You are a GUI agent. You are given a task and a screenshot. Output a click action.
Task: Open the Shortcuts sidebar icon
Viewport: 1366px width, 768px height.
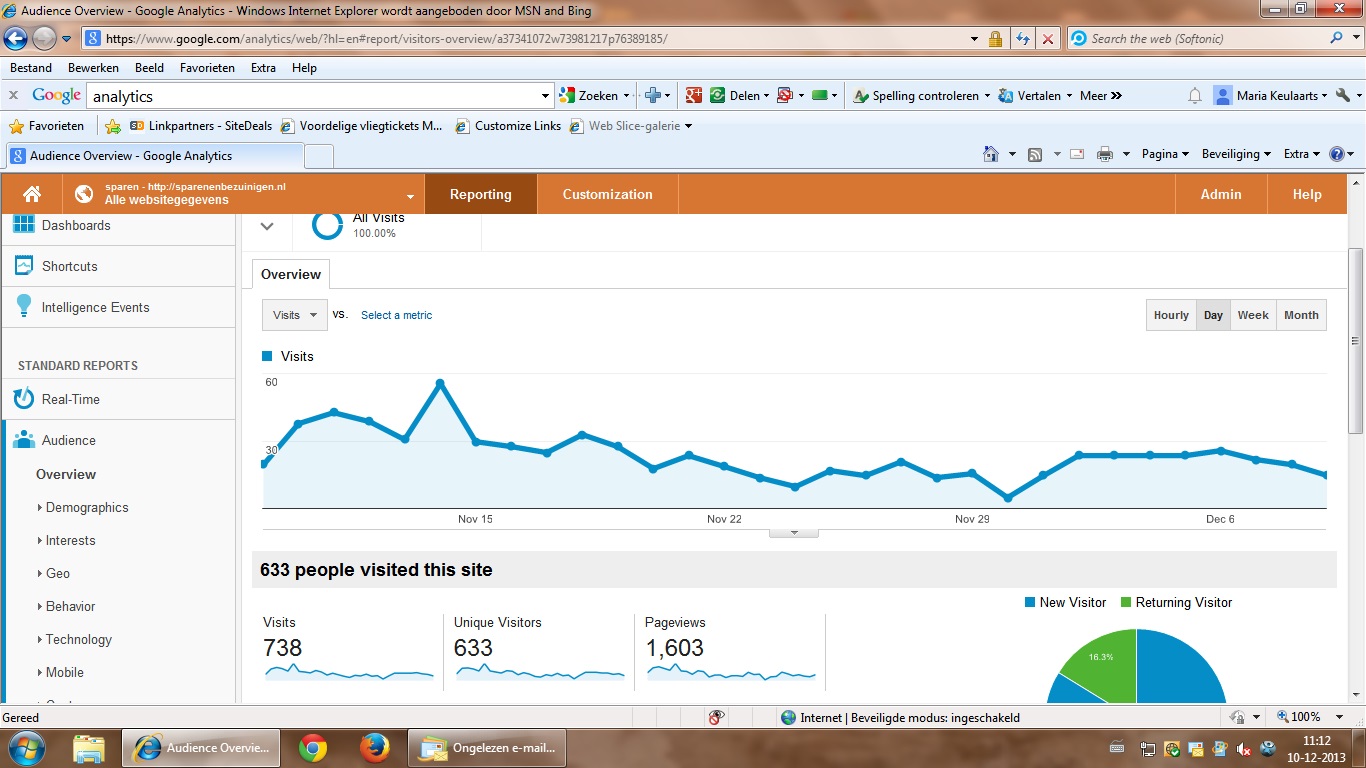pos(24,266)
